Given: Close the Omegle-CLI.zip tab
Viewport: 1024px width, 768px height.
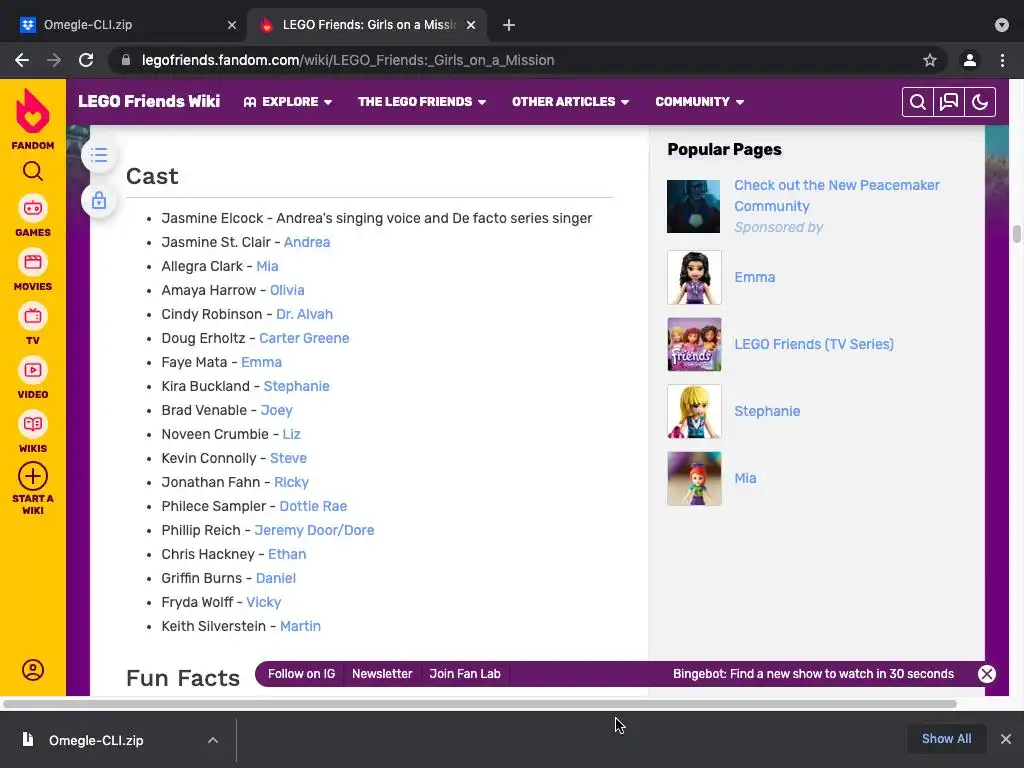Looking at the screenshot, I should pyautogui.click(x=232, y=25).
